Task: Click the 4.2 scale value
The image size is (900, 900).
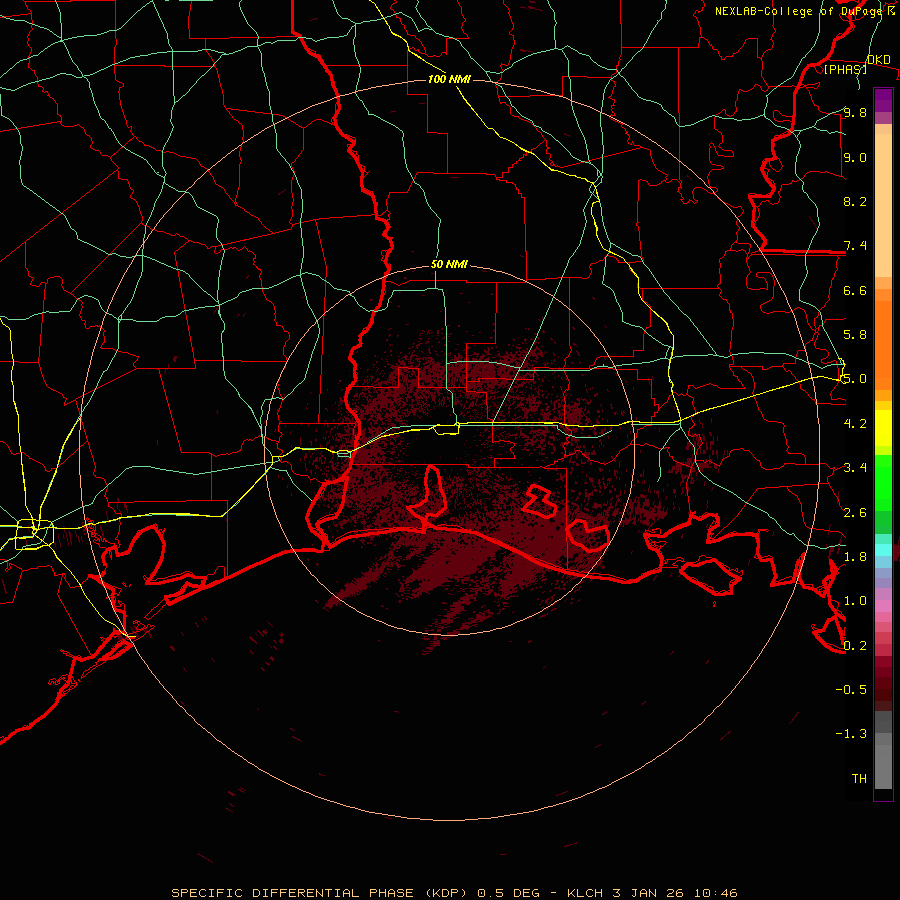Action: point(855,424)
